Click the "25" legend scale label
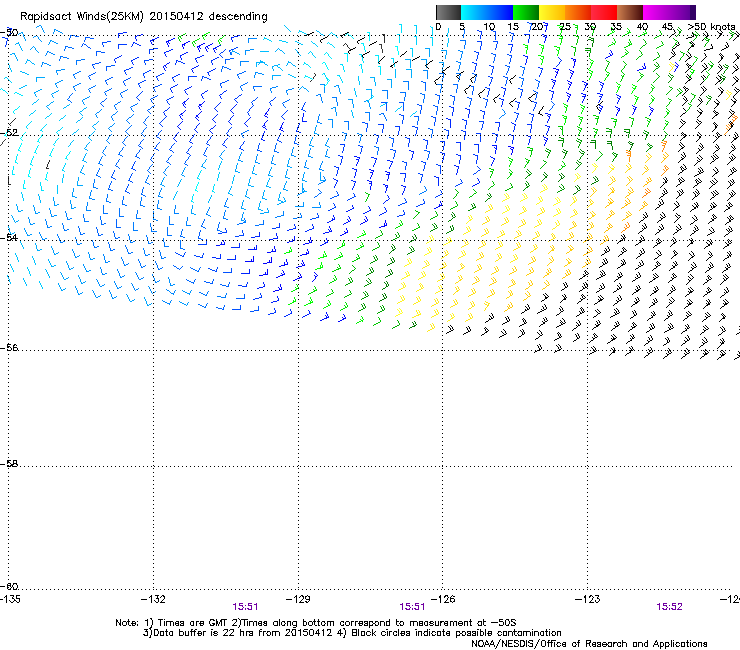The height and width of the screenshot is (650, 740). click(x=565, y=27)
